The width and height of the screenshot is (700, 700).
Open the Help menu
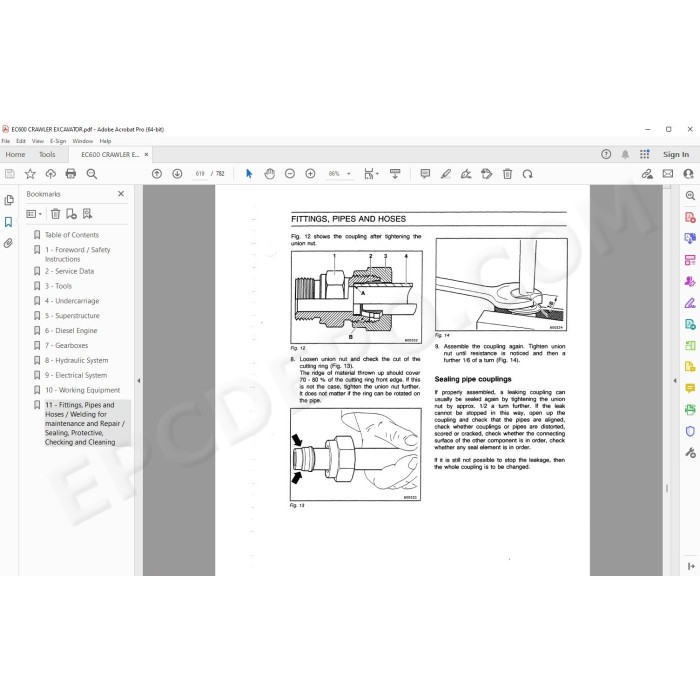pos(105,141)
